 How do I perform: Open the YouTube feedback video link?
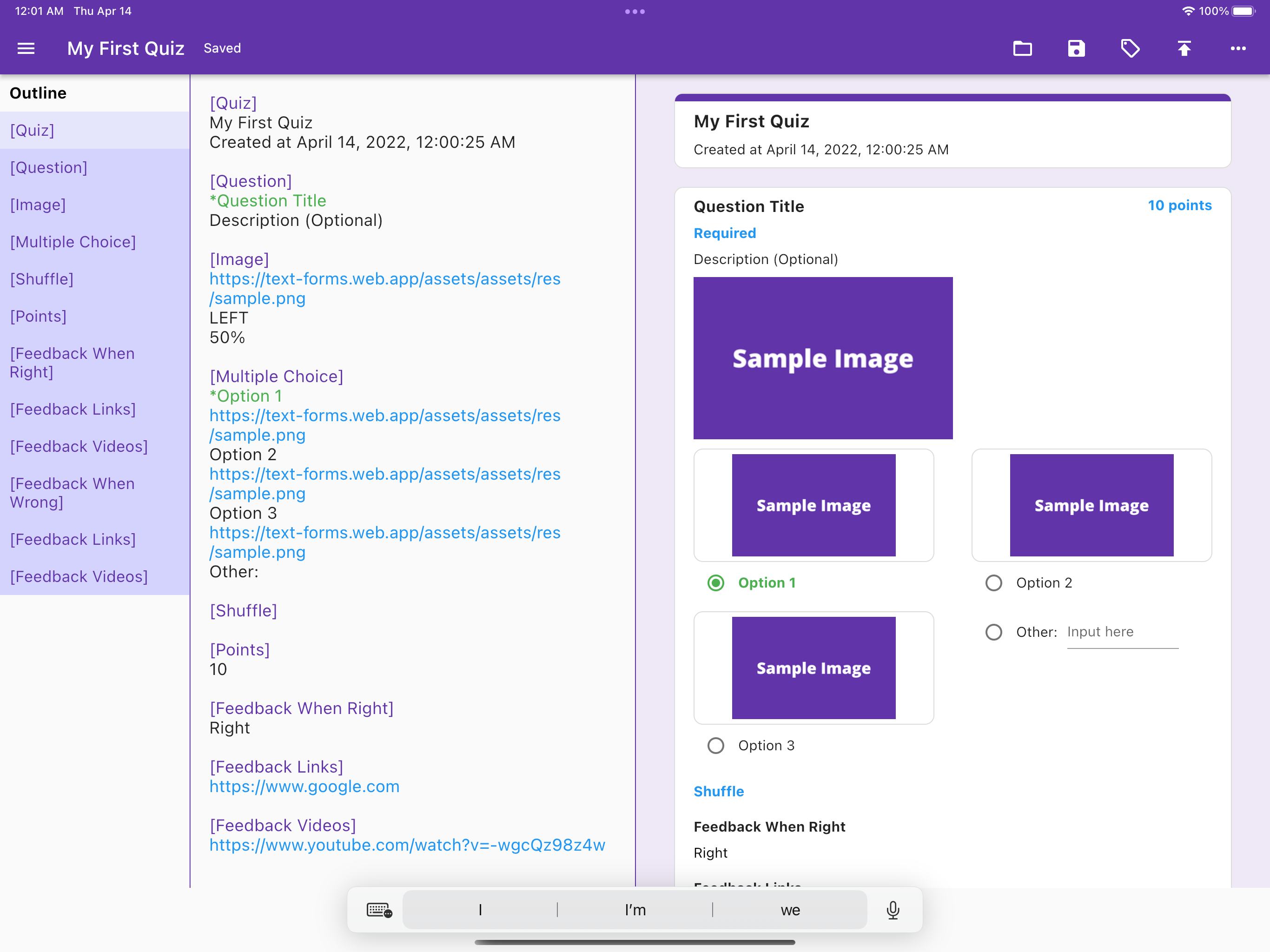pos(407,845)
